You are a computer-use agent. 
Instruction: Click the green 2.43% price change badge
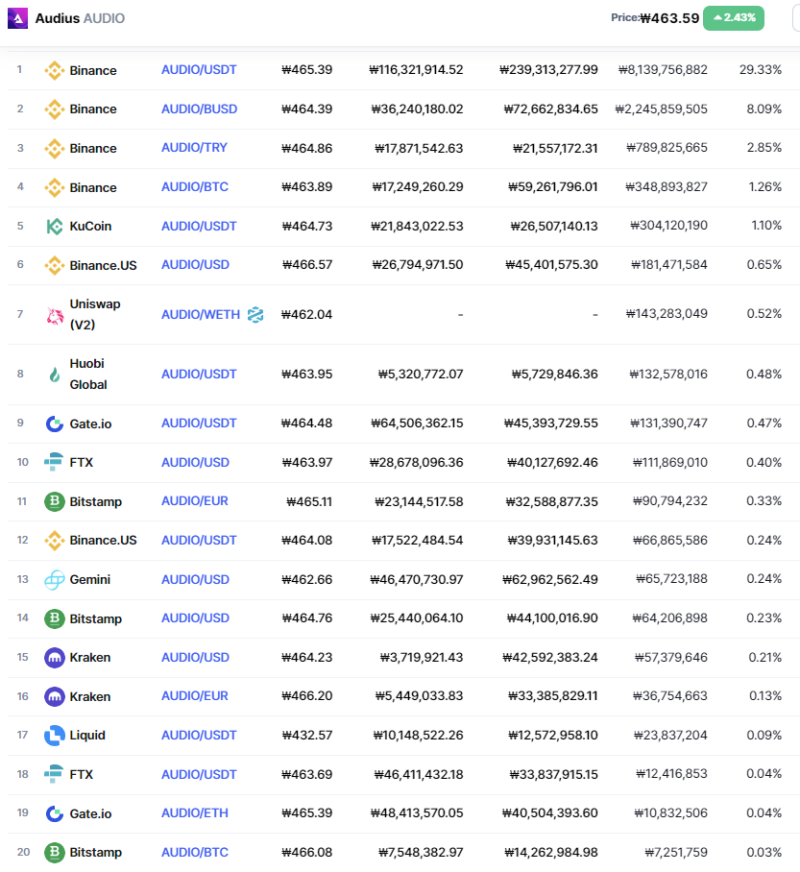point(733,18)
